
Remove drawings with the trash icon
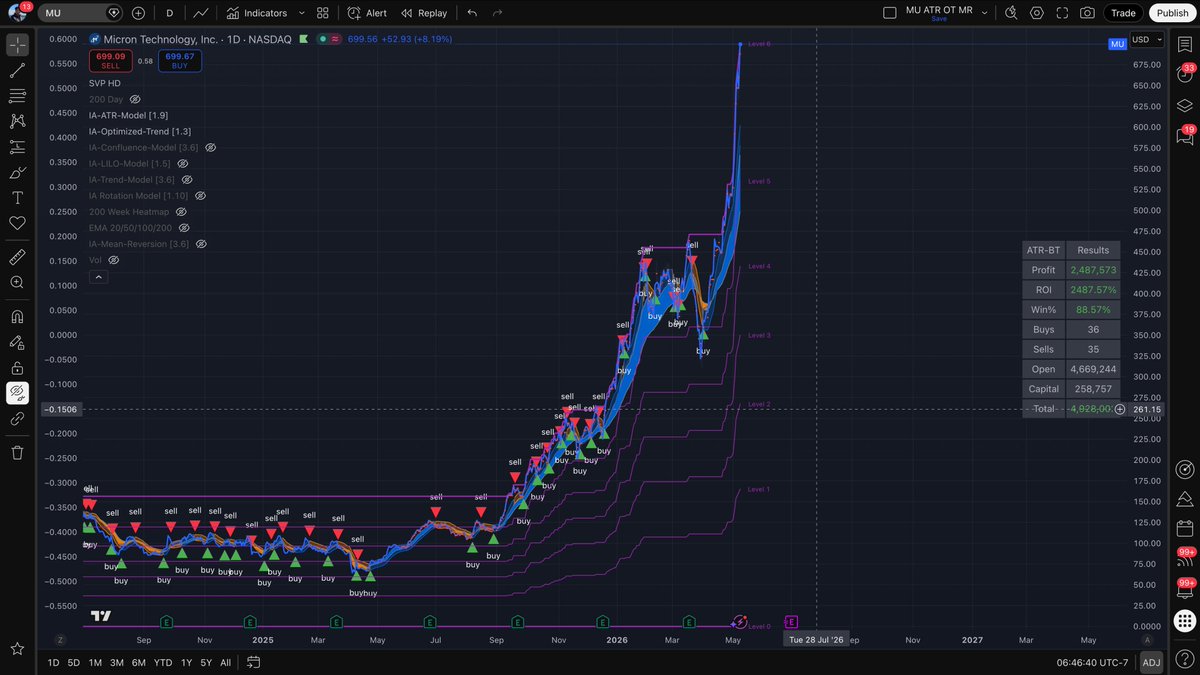(x=17, y=453)
